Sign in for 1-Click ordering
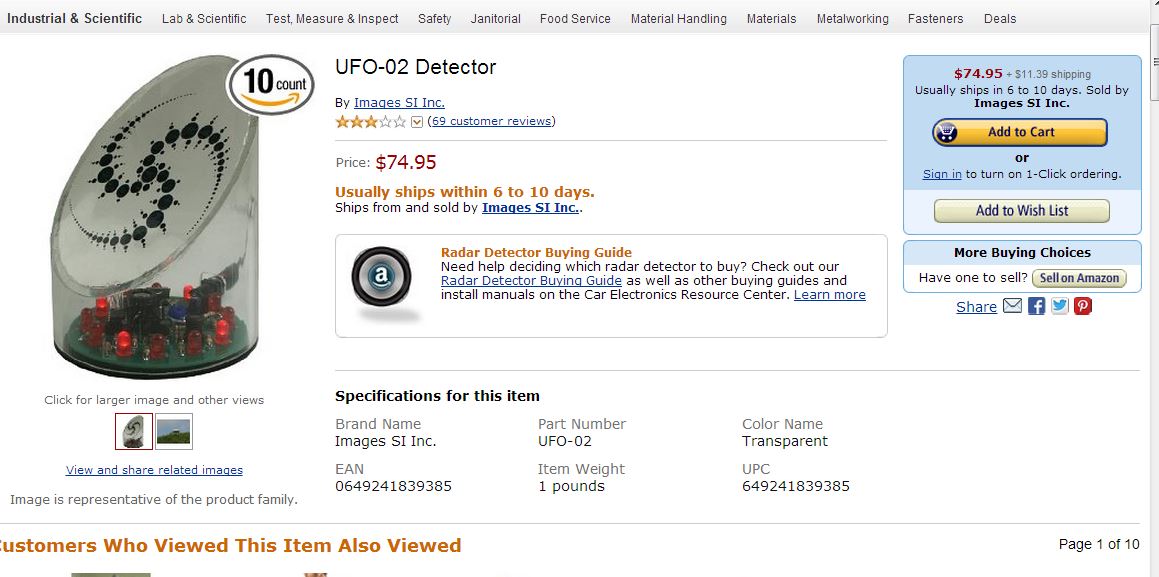Screen dimensions: 1159x577 (x=942, y=174)
